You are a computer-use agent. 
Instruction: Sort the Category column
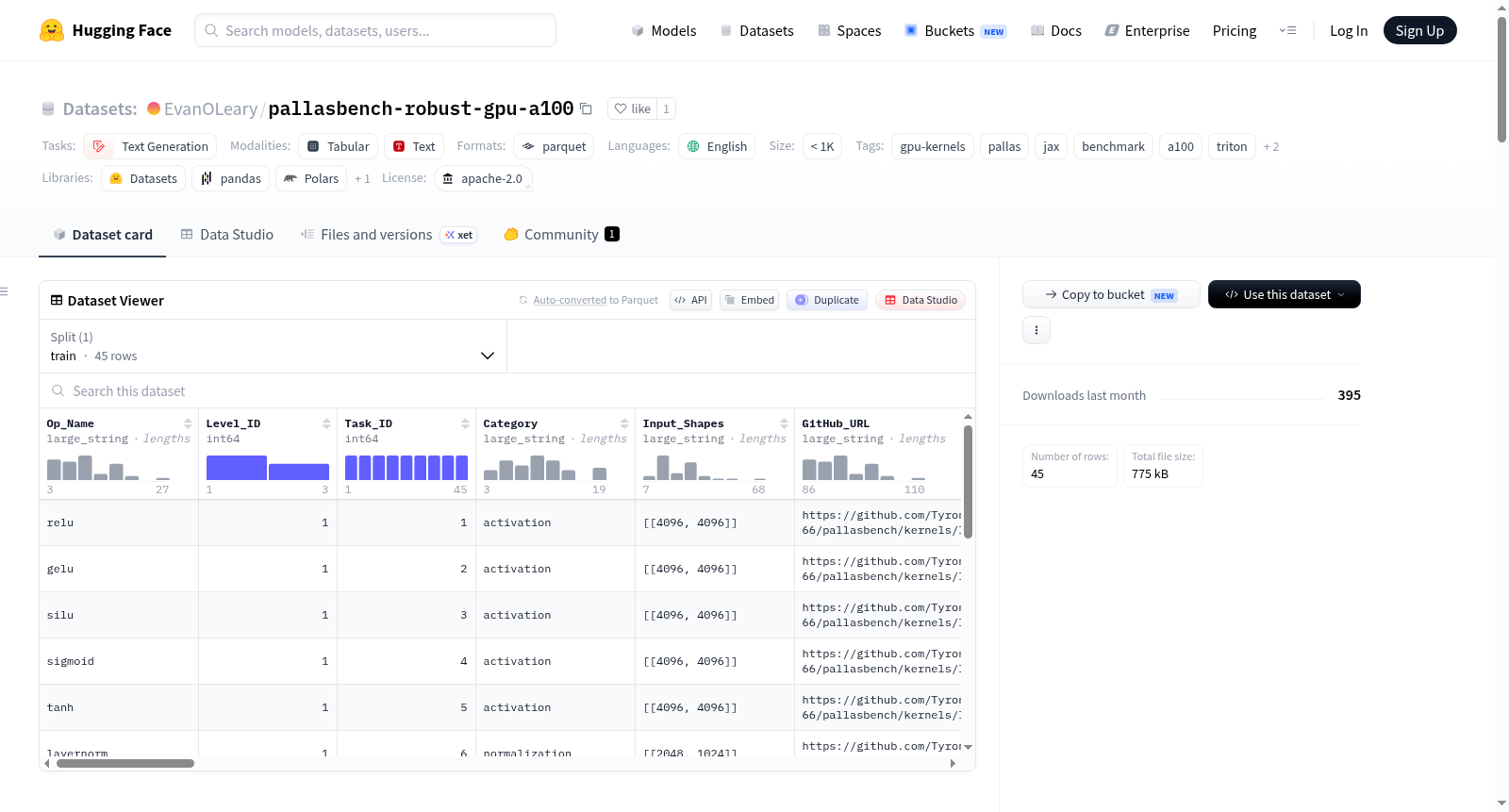tap(624, 423)
